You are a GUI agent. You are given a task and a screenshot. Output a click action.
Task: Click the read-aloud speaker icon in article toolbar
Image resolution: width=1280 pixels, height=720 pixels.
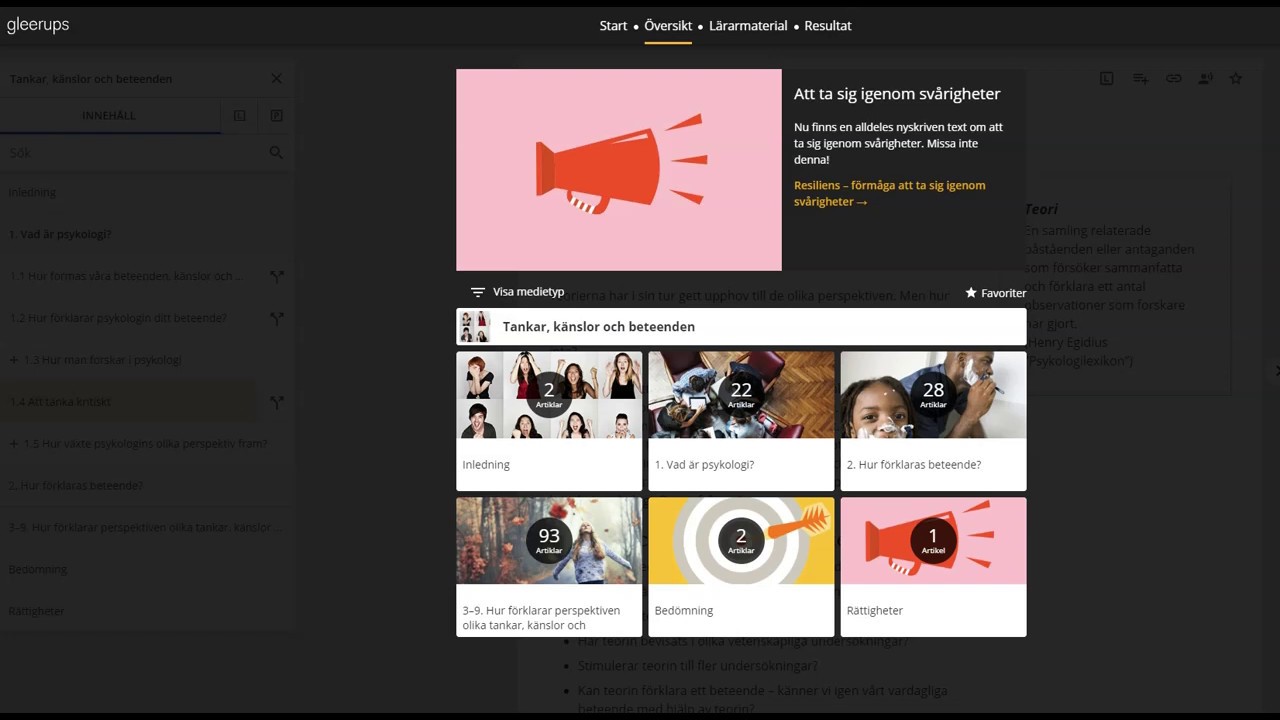1206,78
